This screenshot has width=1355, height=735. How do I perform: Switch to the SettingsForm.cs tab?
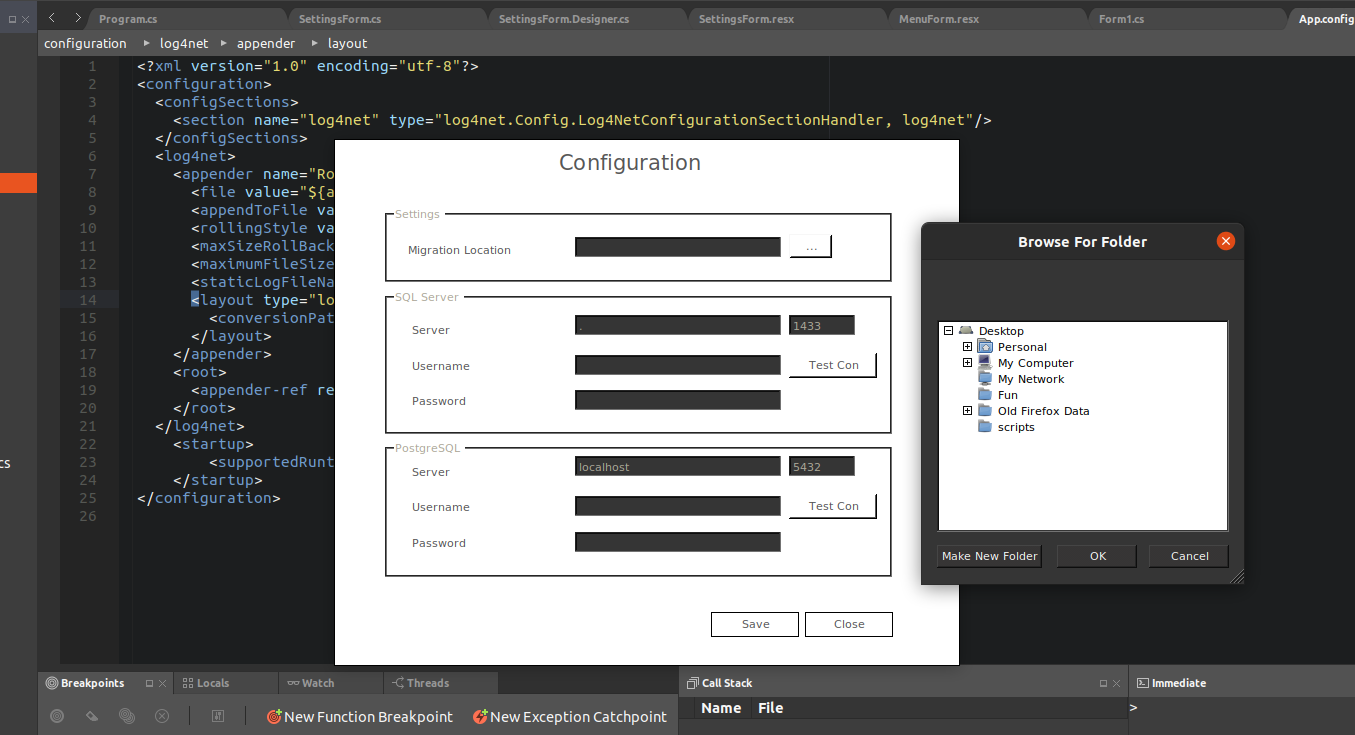(388, 19)
